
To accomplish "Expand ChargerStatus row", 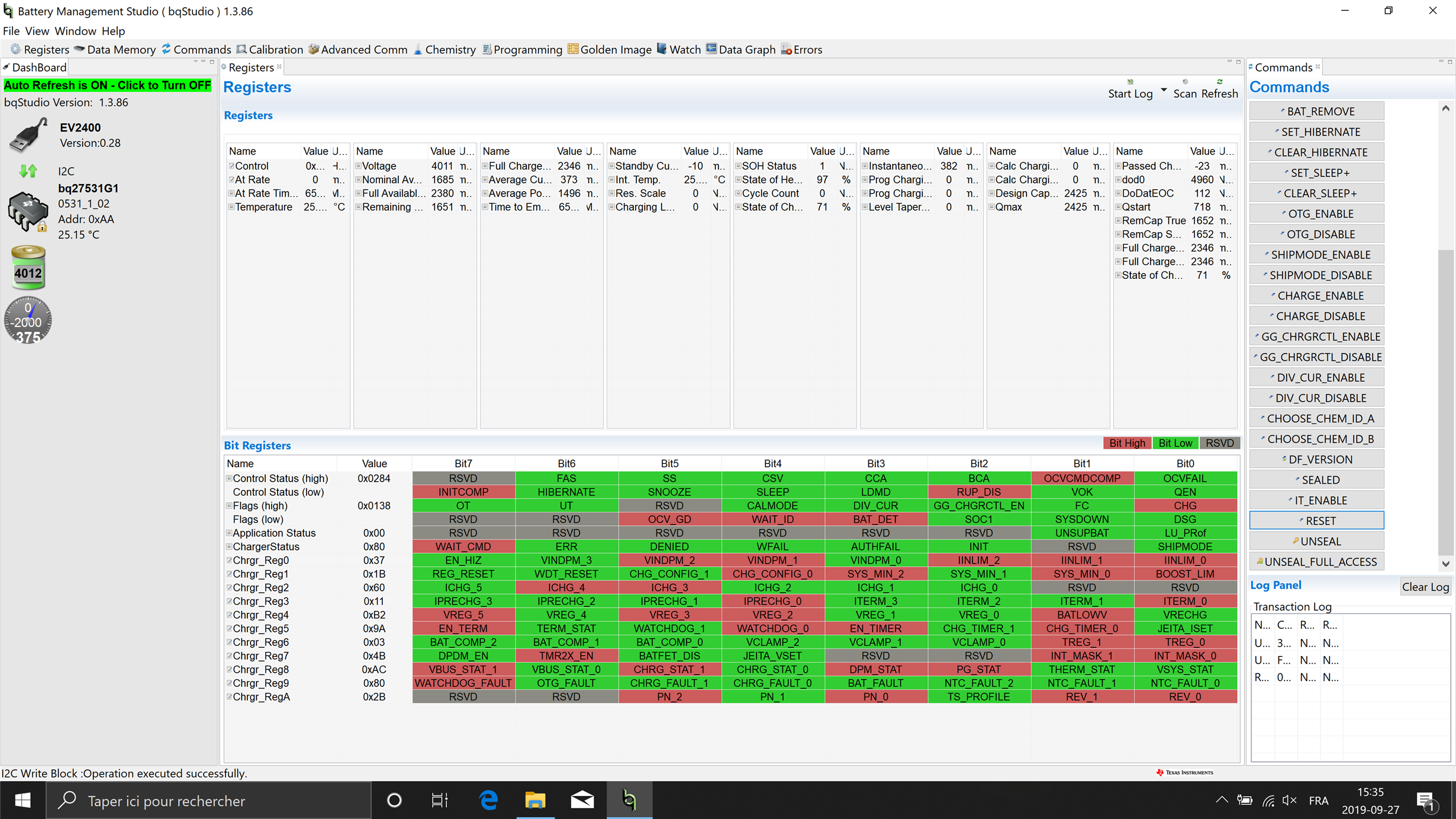I will (229, 547).
